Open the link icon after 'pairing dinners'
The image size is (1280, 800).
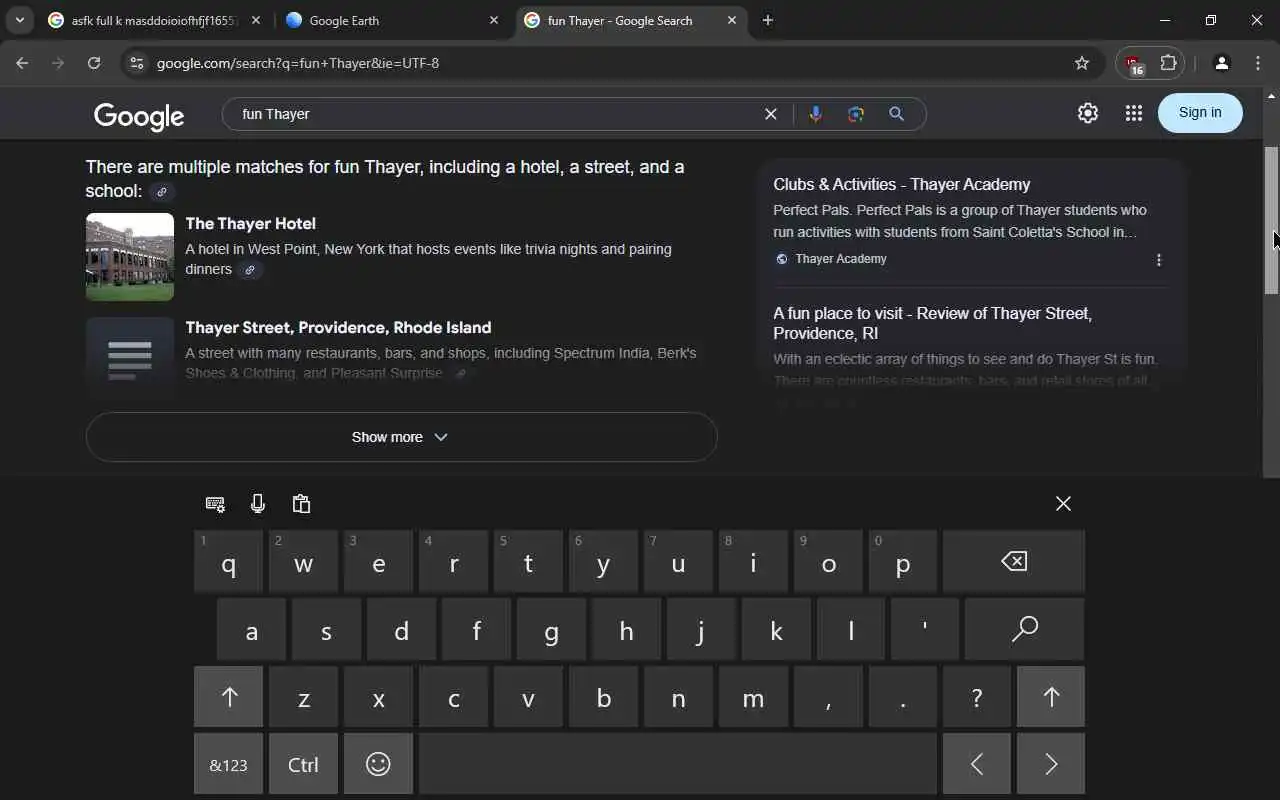pyautogui.click(x=250, y=270)
